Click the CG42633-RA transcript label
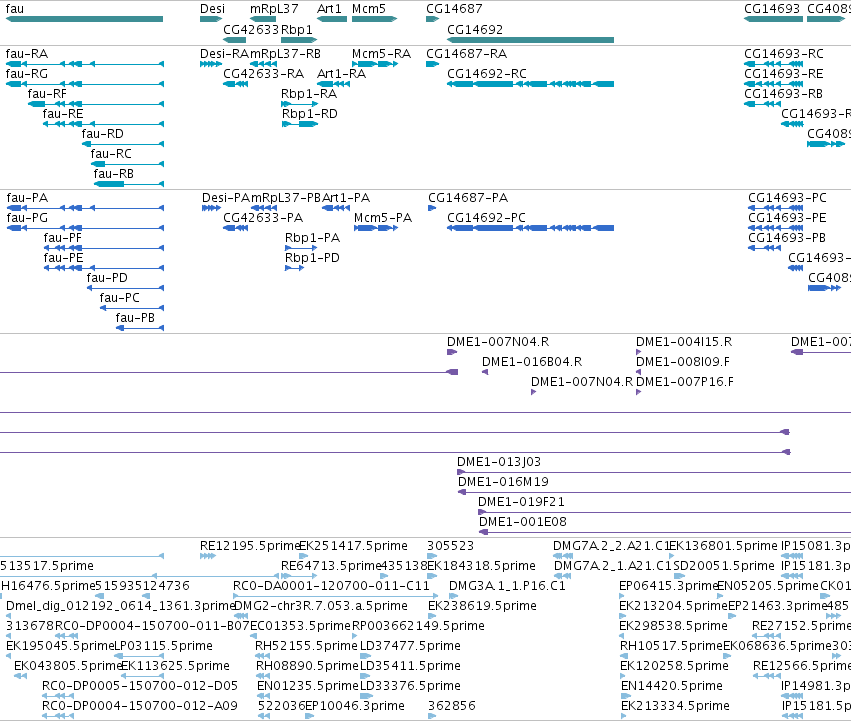 [264, 74]
